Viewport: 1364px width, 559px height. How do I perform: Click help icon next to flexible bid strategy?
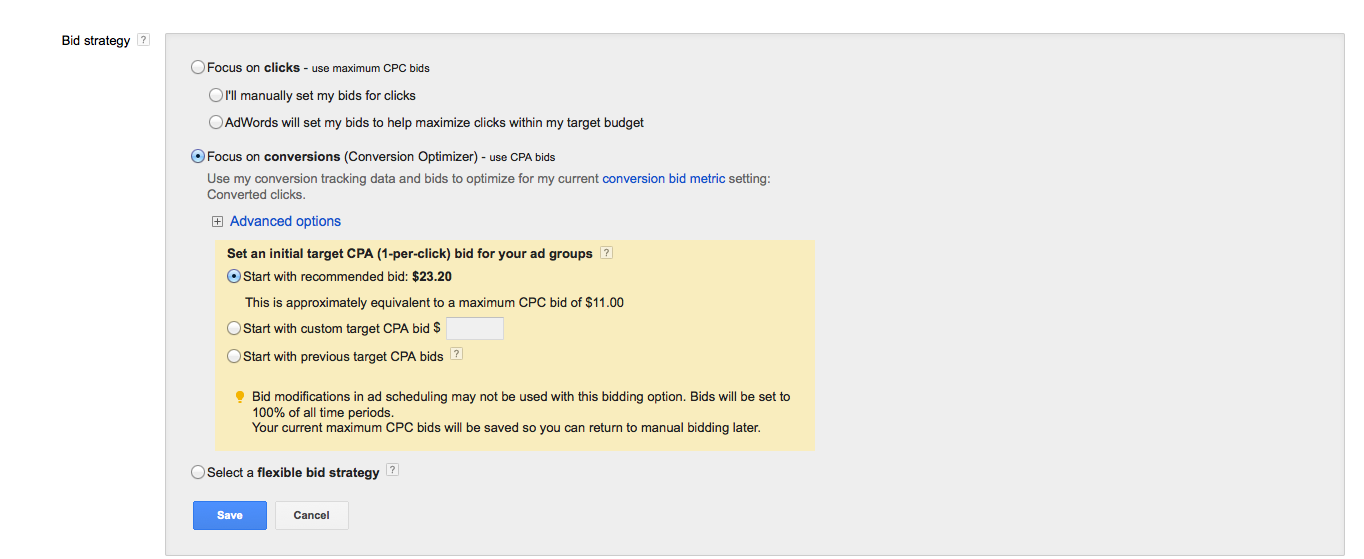point(392,470)
